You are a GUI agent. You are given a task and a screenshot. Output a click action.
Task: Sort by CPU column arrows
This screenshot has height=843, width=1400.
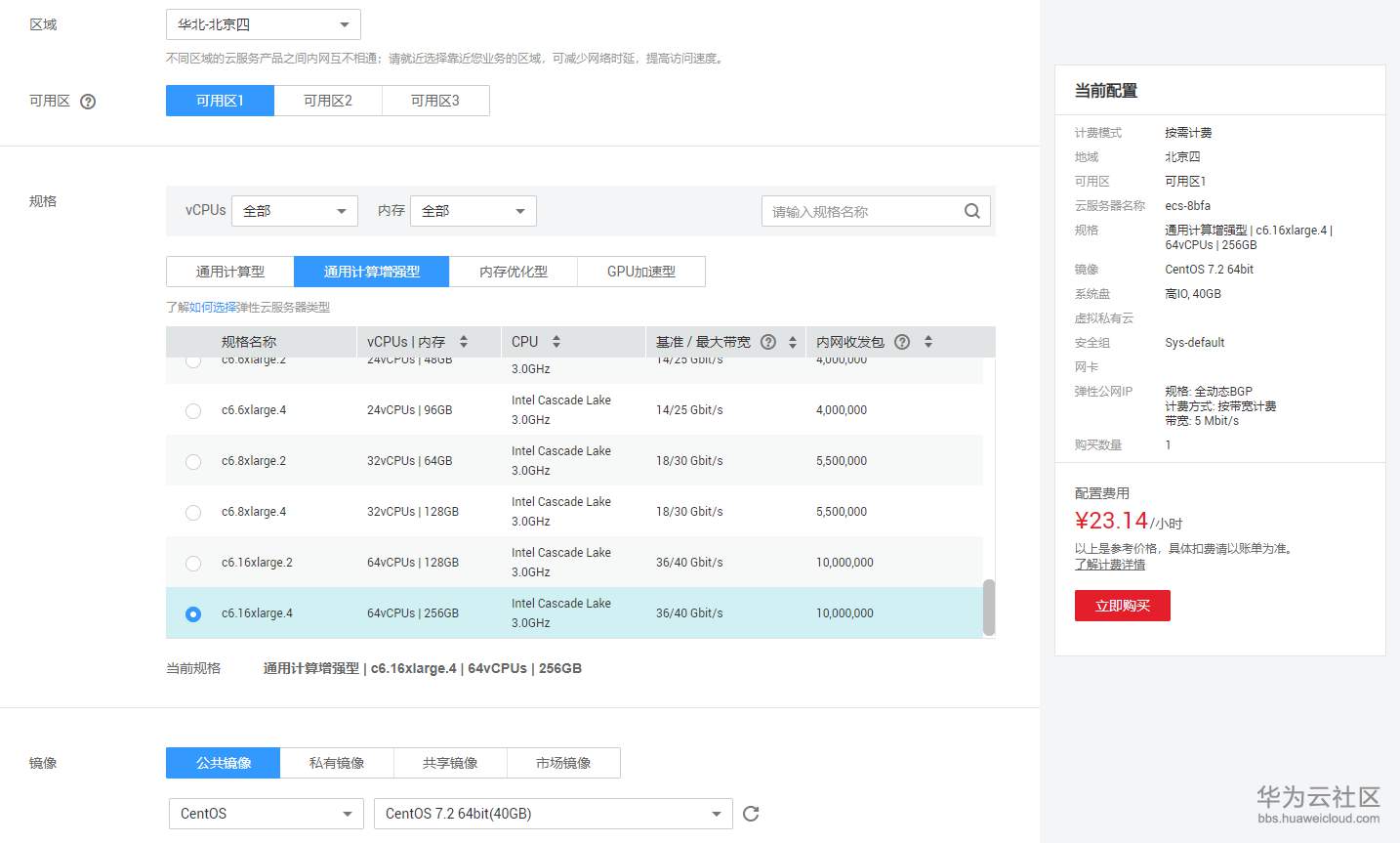tap(556, 342)
